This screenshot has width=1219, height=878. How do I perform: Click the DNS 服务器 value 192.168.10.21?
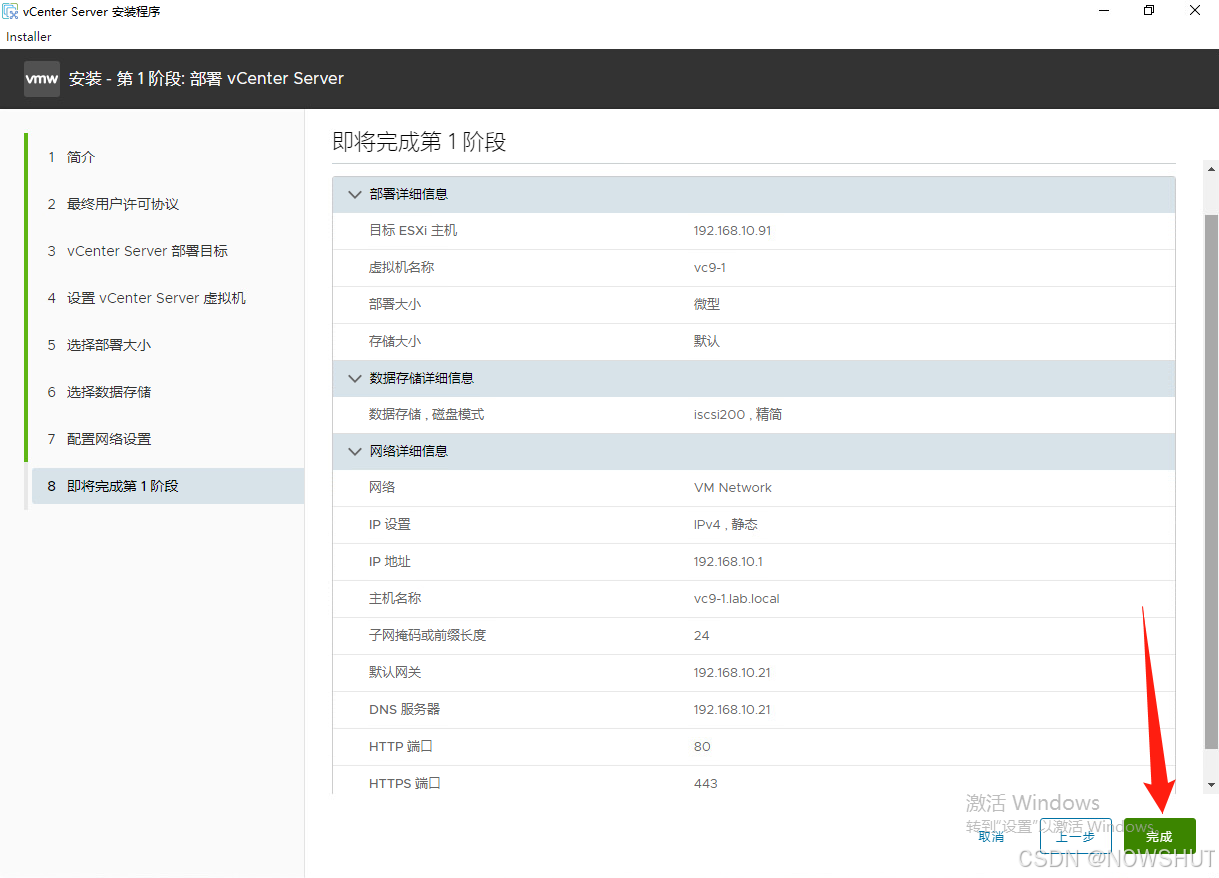(732, 710)
